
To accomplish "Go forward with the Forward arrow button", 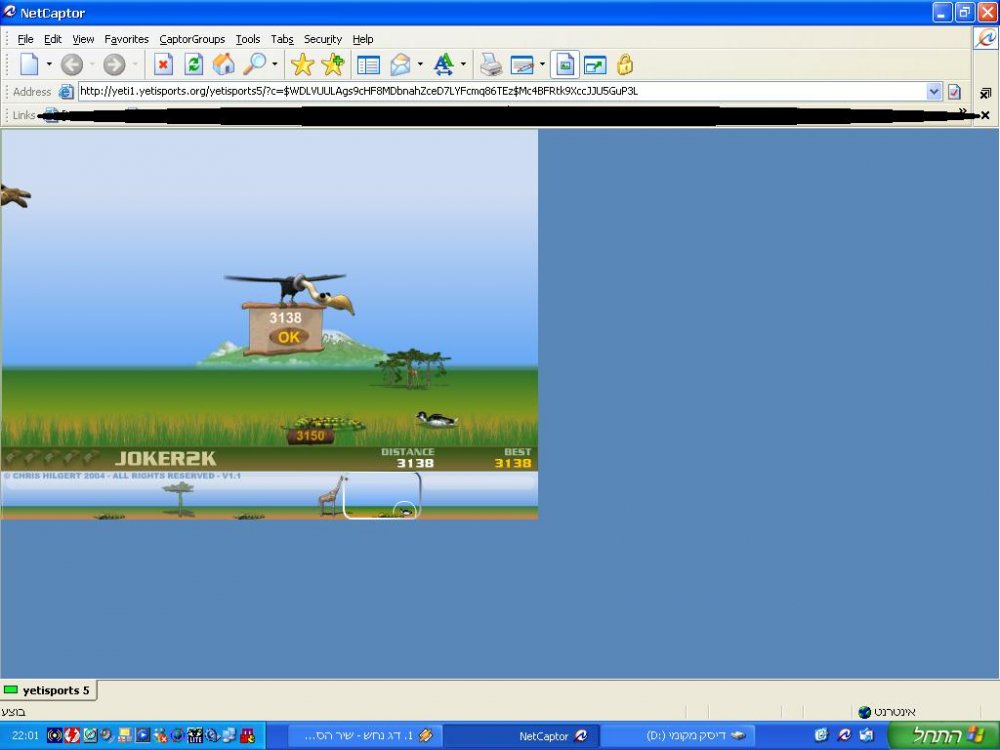I will [x=114, y=64].
